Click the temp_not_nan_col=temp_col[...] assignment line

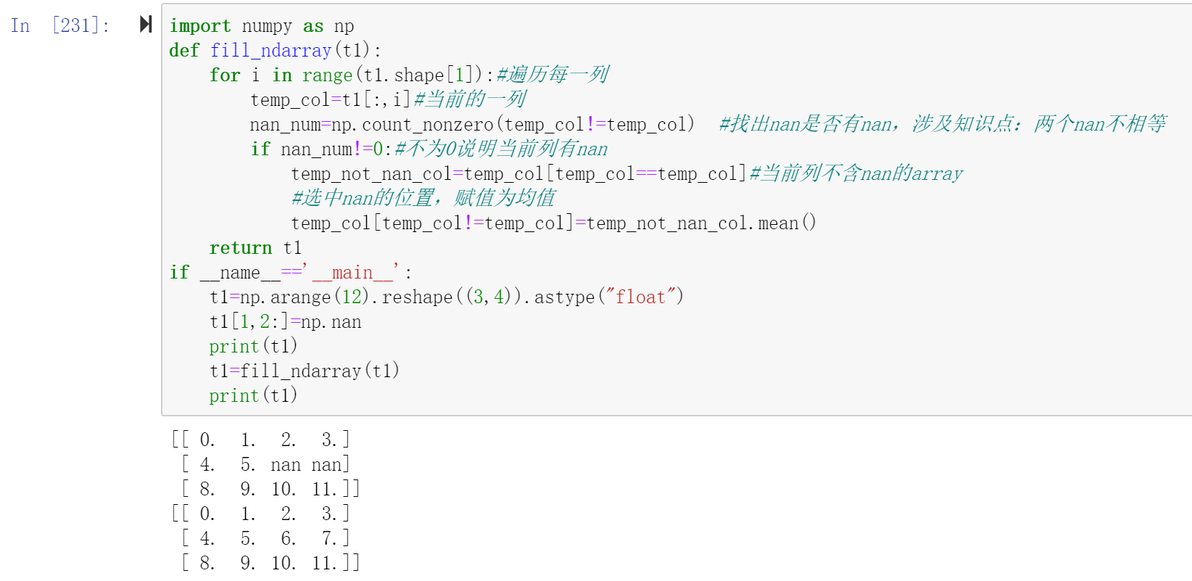626,173
